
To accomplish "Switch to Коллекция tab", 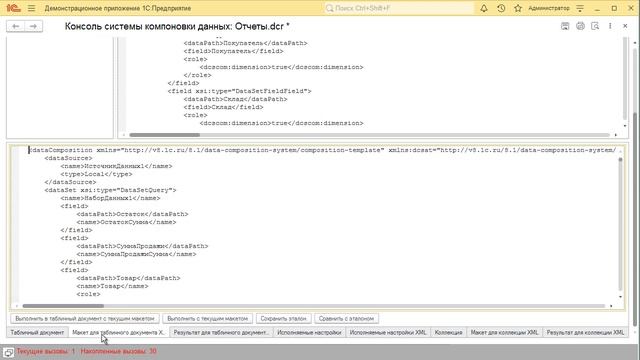I will (448, 333).
